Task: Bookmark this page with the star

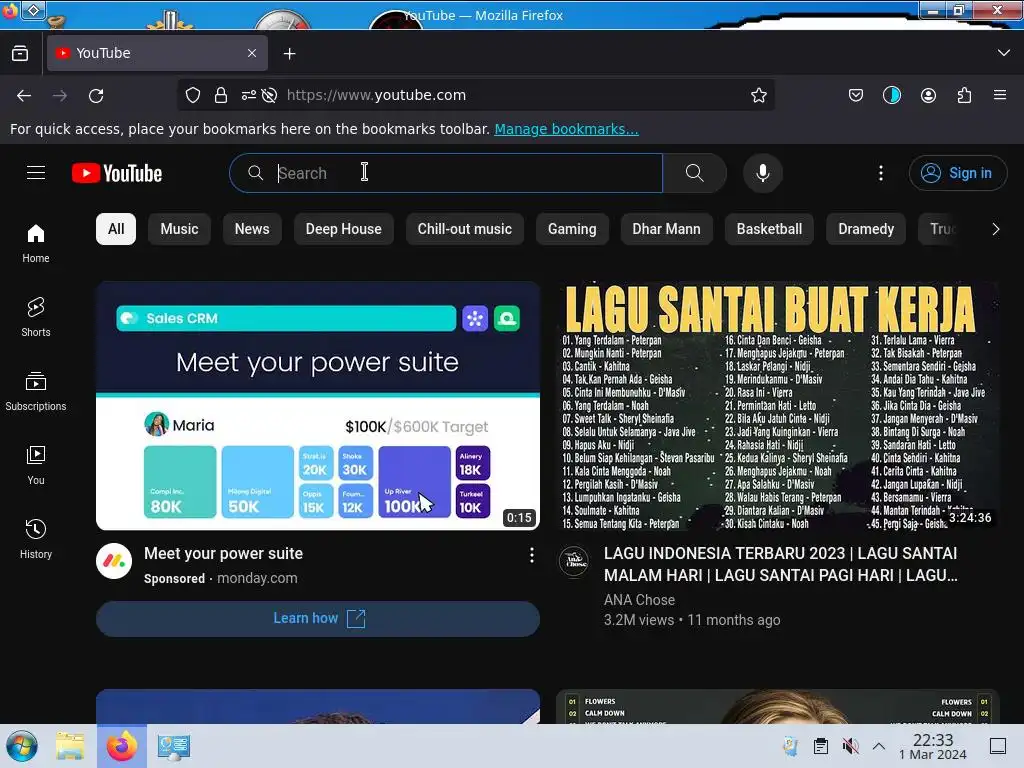Action: click(x=758, y=95)
